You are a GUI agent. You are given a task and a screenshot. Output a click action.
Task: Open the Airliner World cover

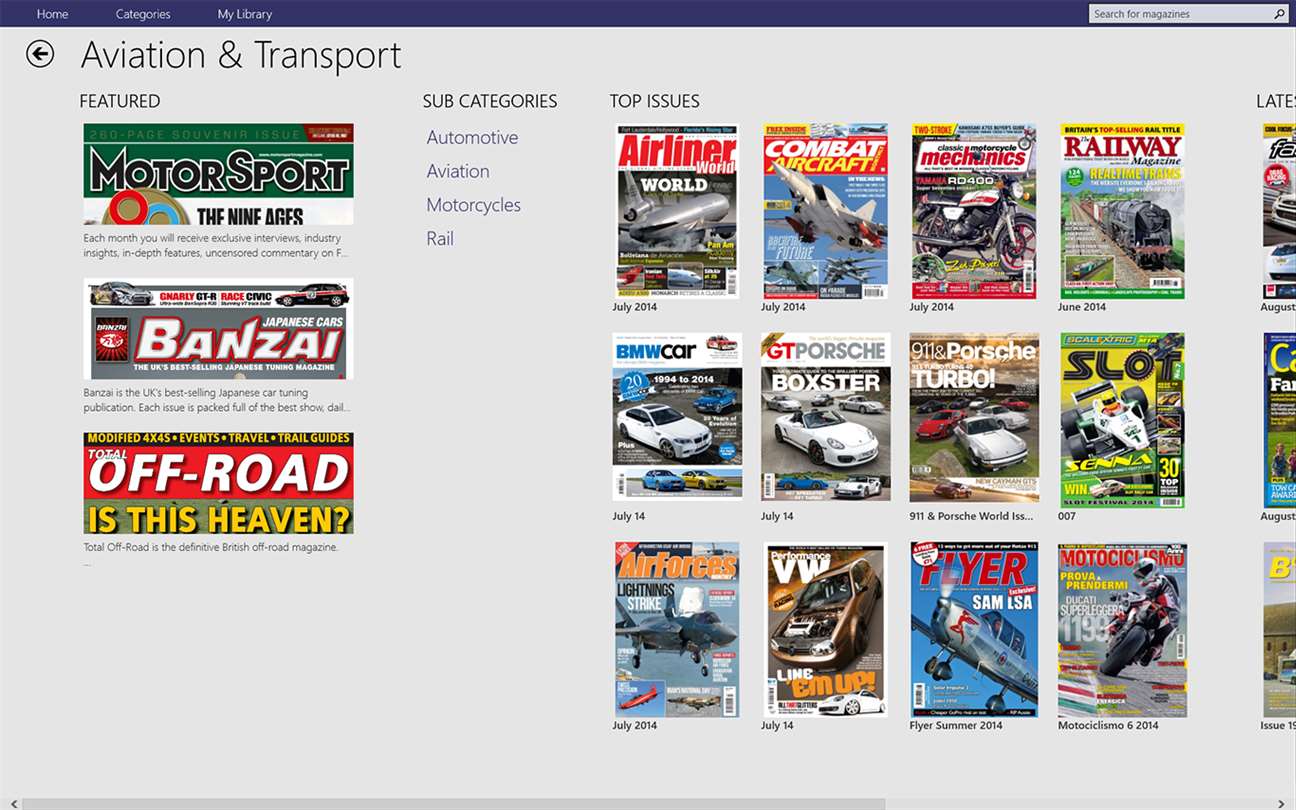click(x=677, y=211)
